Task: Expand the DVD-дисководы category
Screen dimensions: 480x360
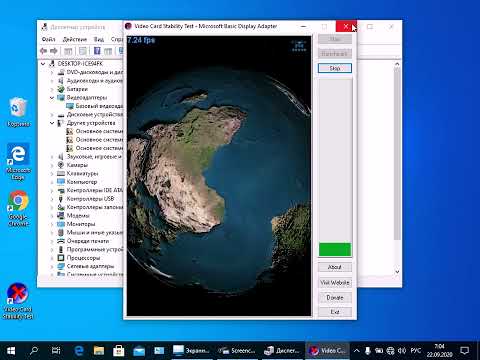Action: coord(52,72)
